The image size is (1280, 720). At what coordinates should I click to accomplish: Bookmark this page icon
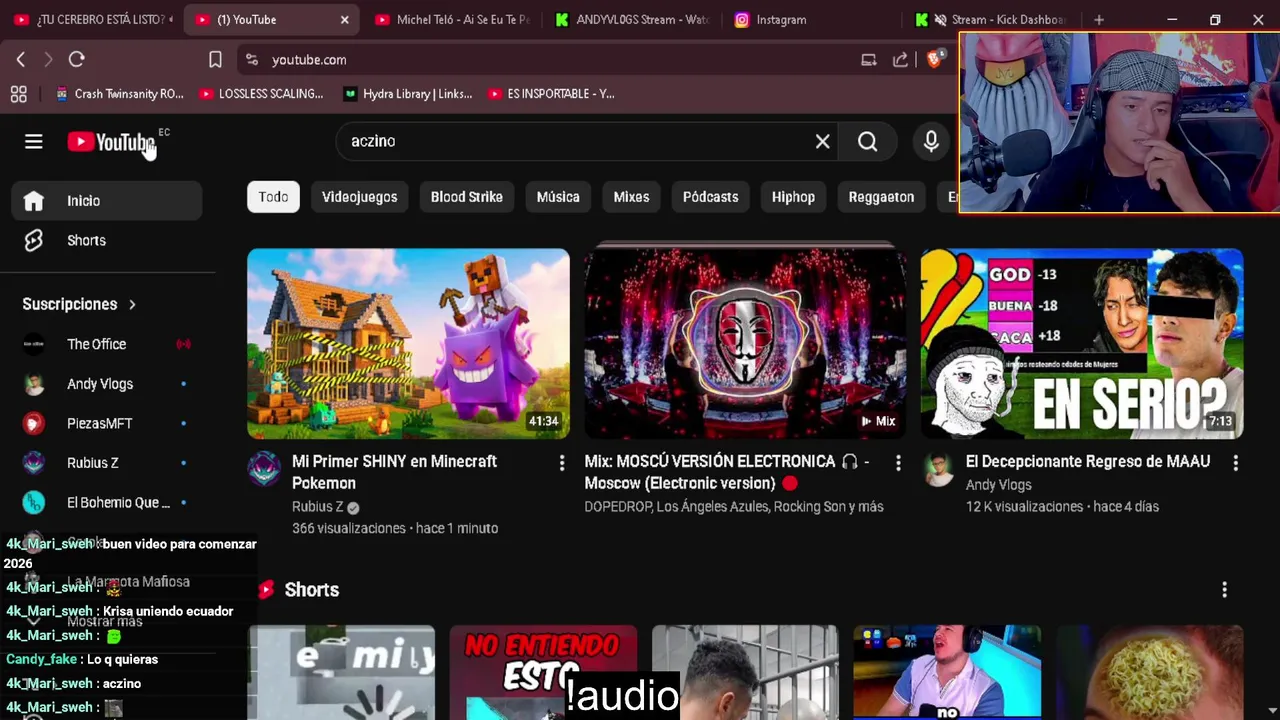click(215, 60)
